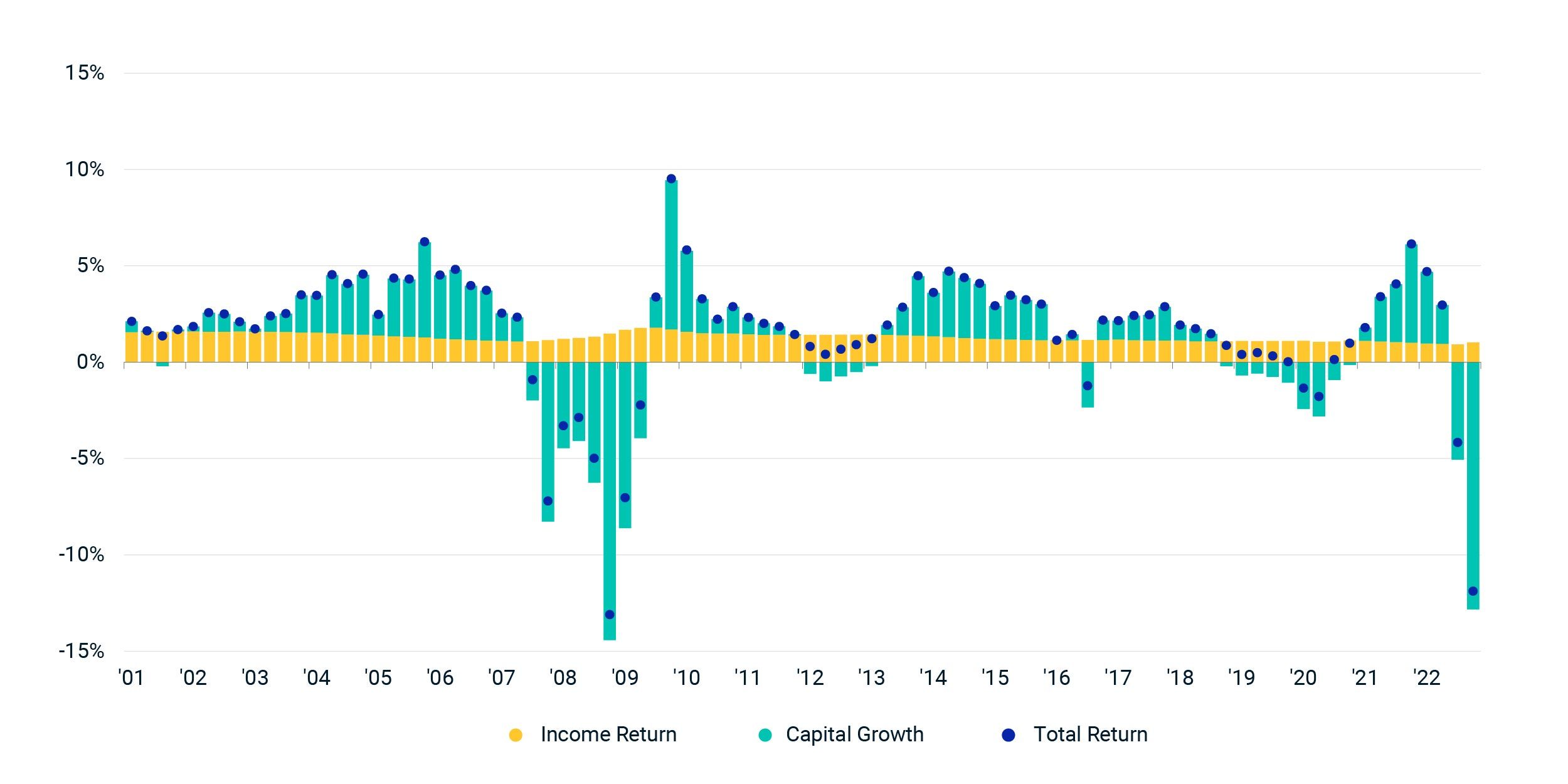This screenshot has height=784, width=1568.
Task: Click the yellow Income Return legend dot
Action: pyautogui.click(x=516, y=735)
